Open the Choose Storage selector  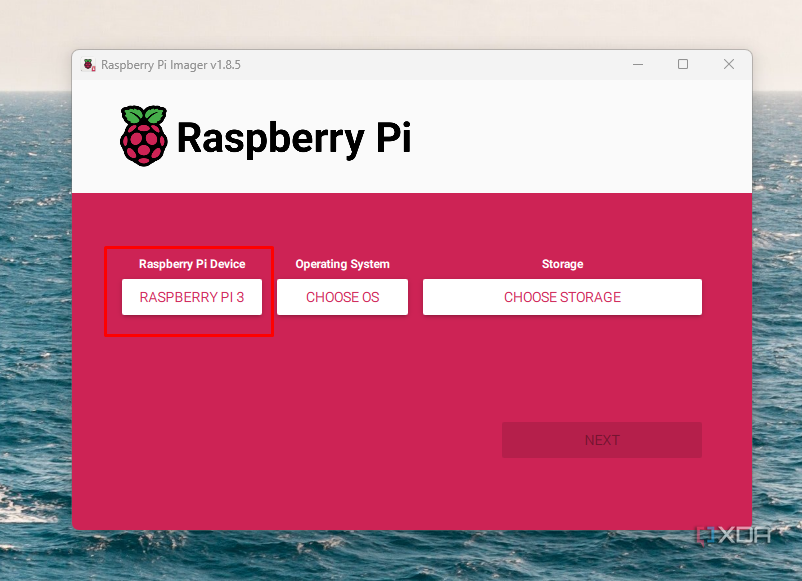point(562,297)
